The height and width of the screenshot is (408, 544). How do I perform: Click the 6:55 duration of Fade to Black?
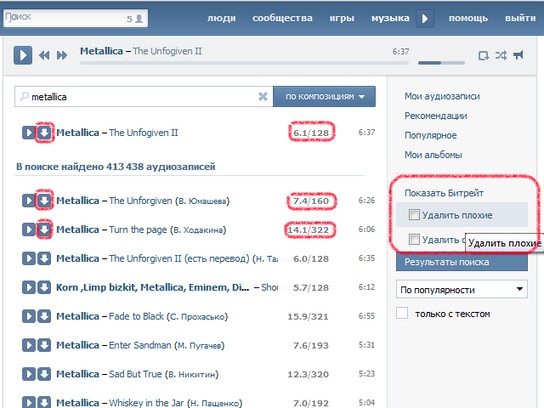(367, 316)
